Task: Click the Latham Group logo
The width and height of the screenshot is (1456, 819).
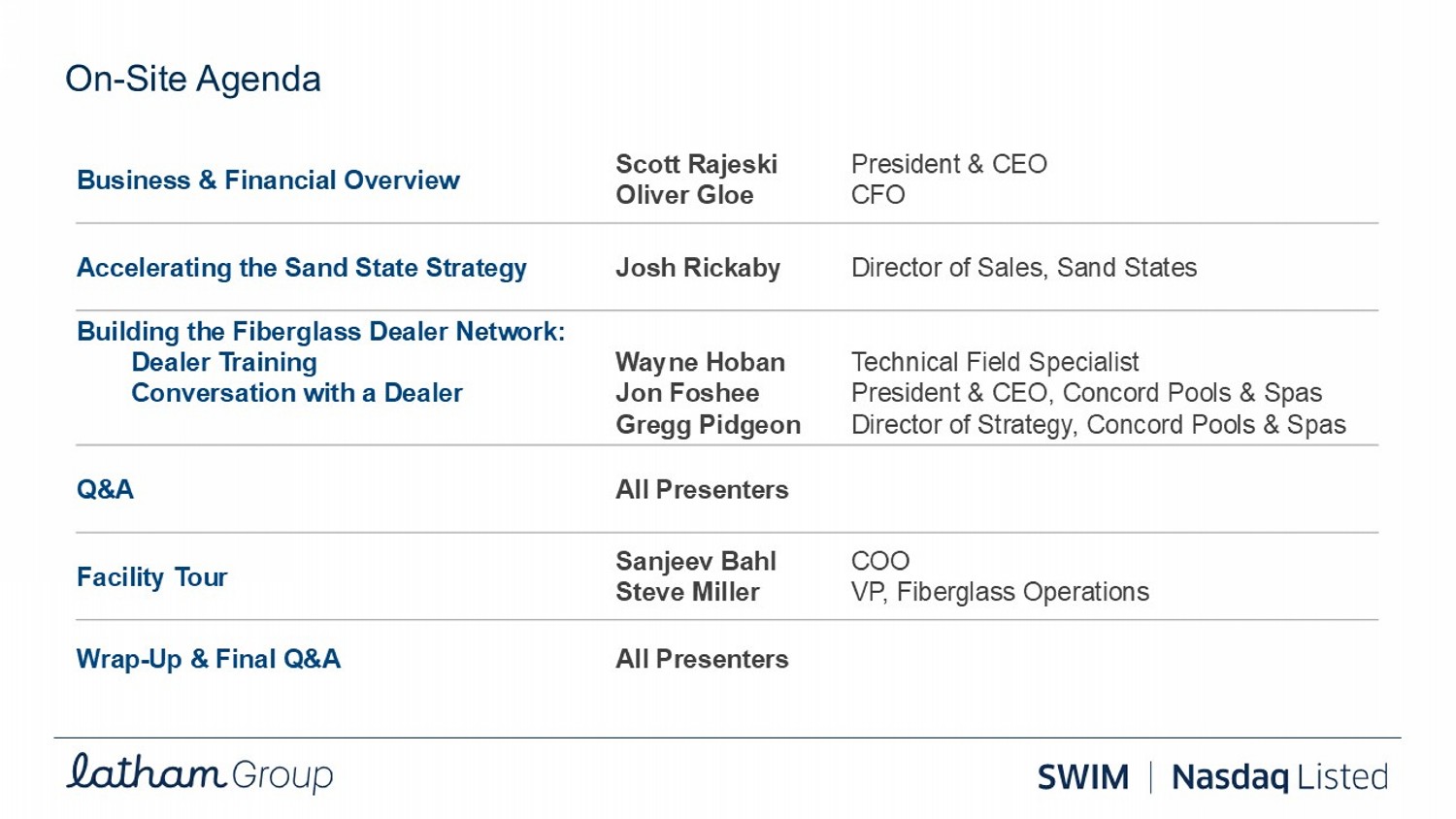Action: point(200,773)
